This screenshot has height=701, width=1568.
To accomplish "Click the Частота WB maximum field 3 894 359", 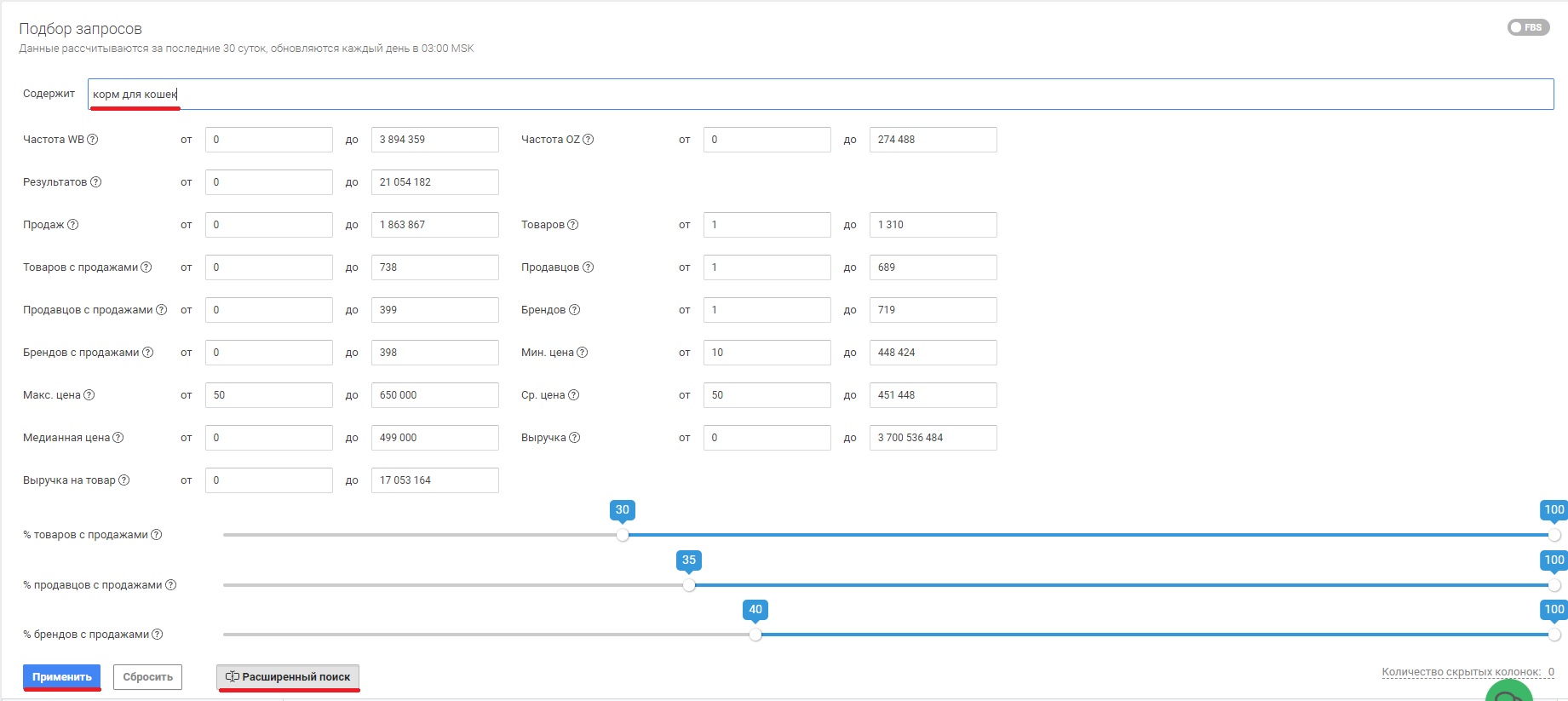I will (434, 140).
